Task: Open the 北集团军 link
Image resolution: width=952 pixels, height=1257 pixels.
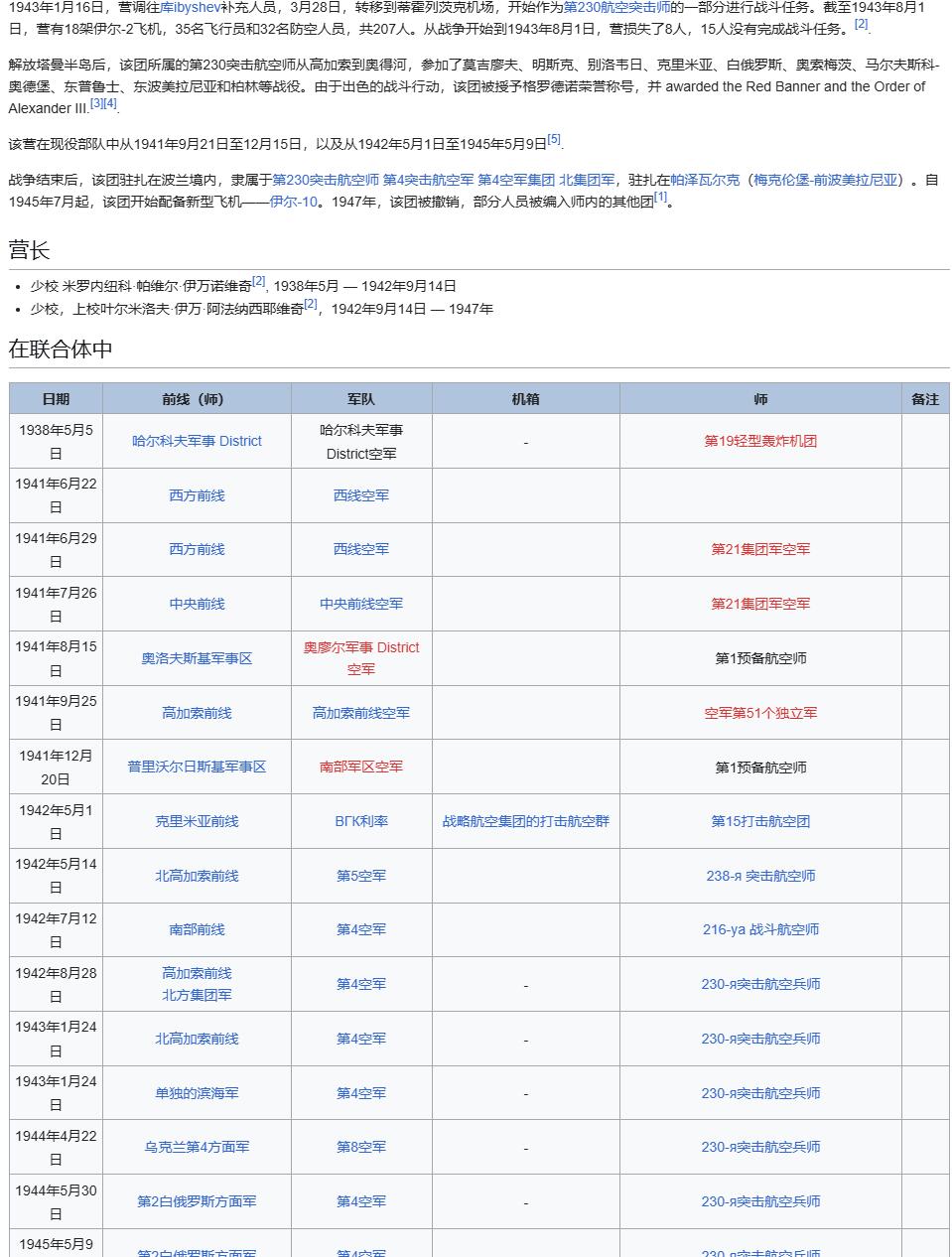Action: click(x=587, y=180)
